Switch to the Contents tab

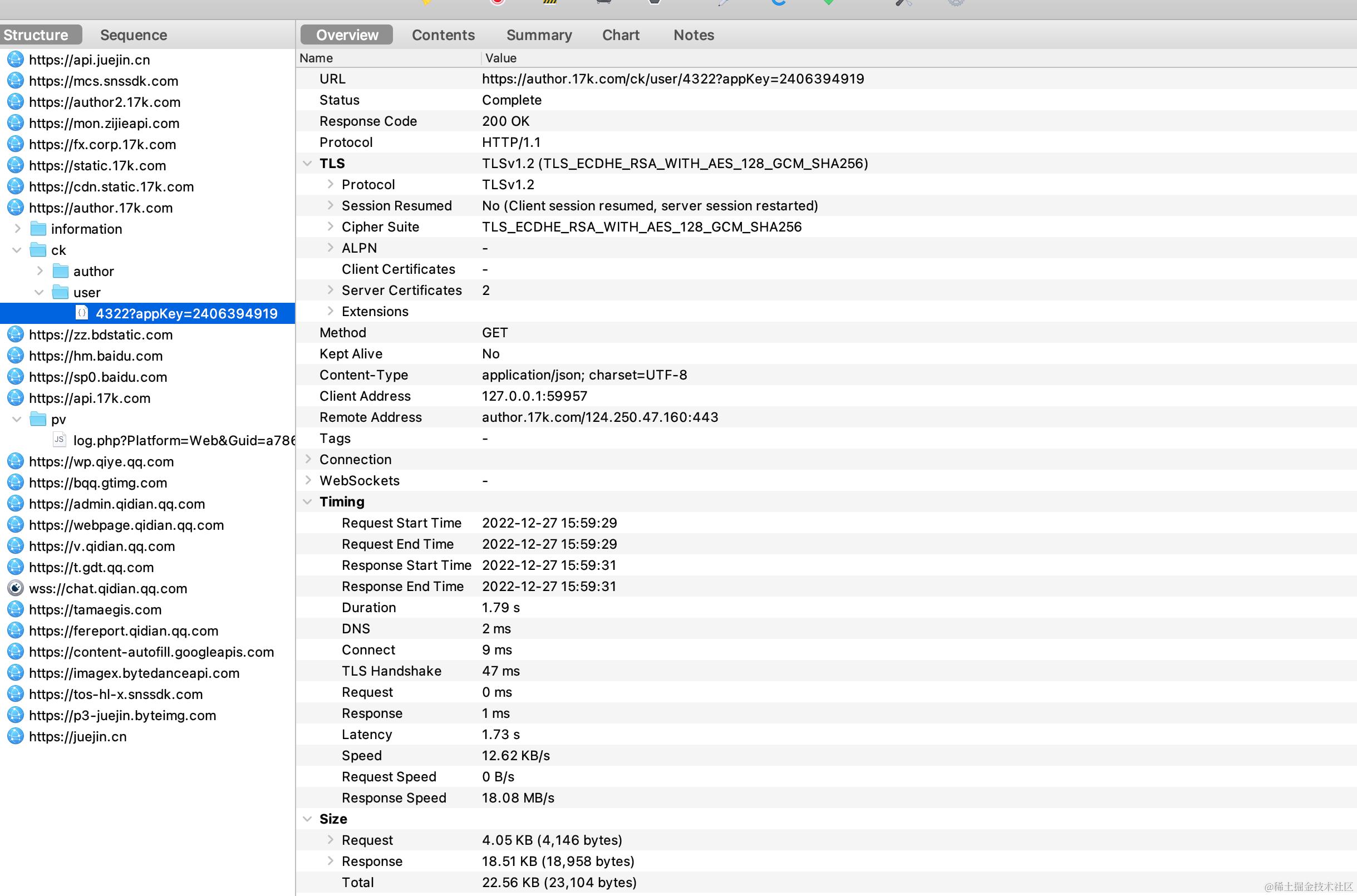click(443, 35)
